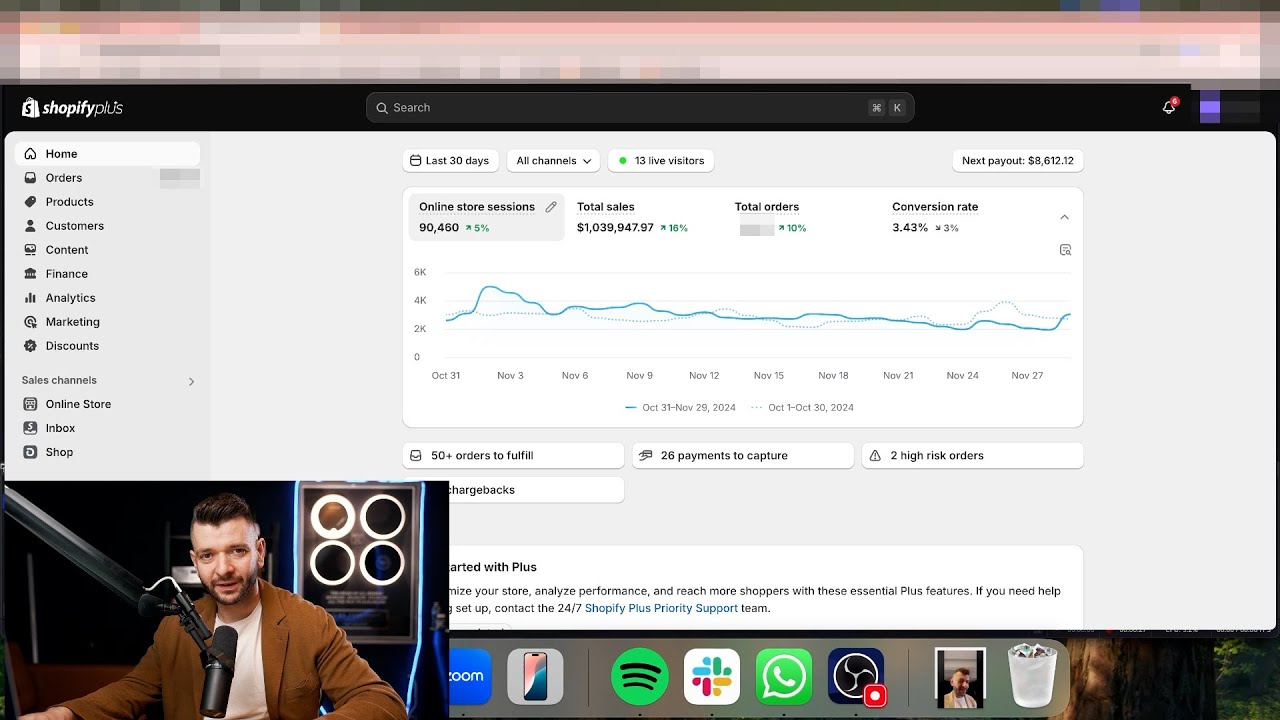This screenshot has width=1280, height=720.
Task: Open 26 payments to capture
Action: pos(743,456)
